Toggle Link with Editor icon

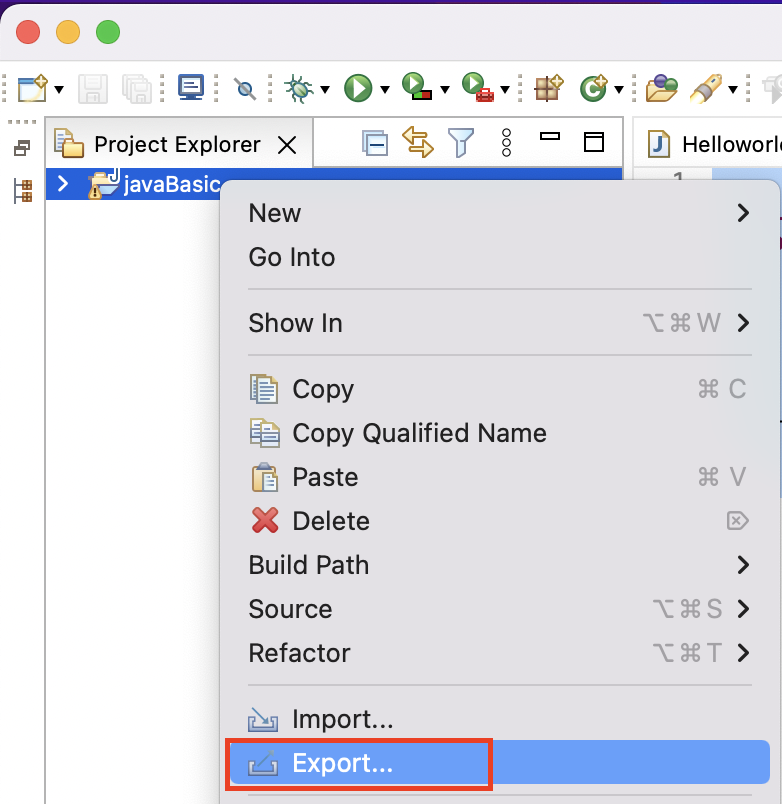pyautogui.click(x=418, y=143)
